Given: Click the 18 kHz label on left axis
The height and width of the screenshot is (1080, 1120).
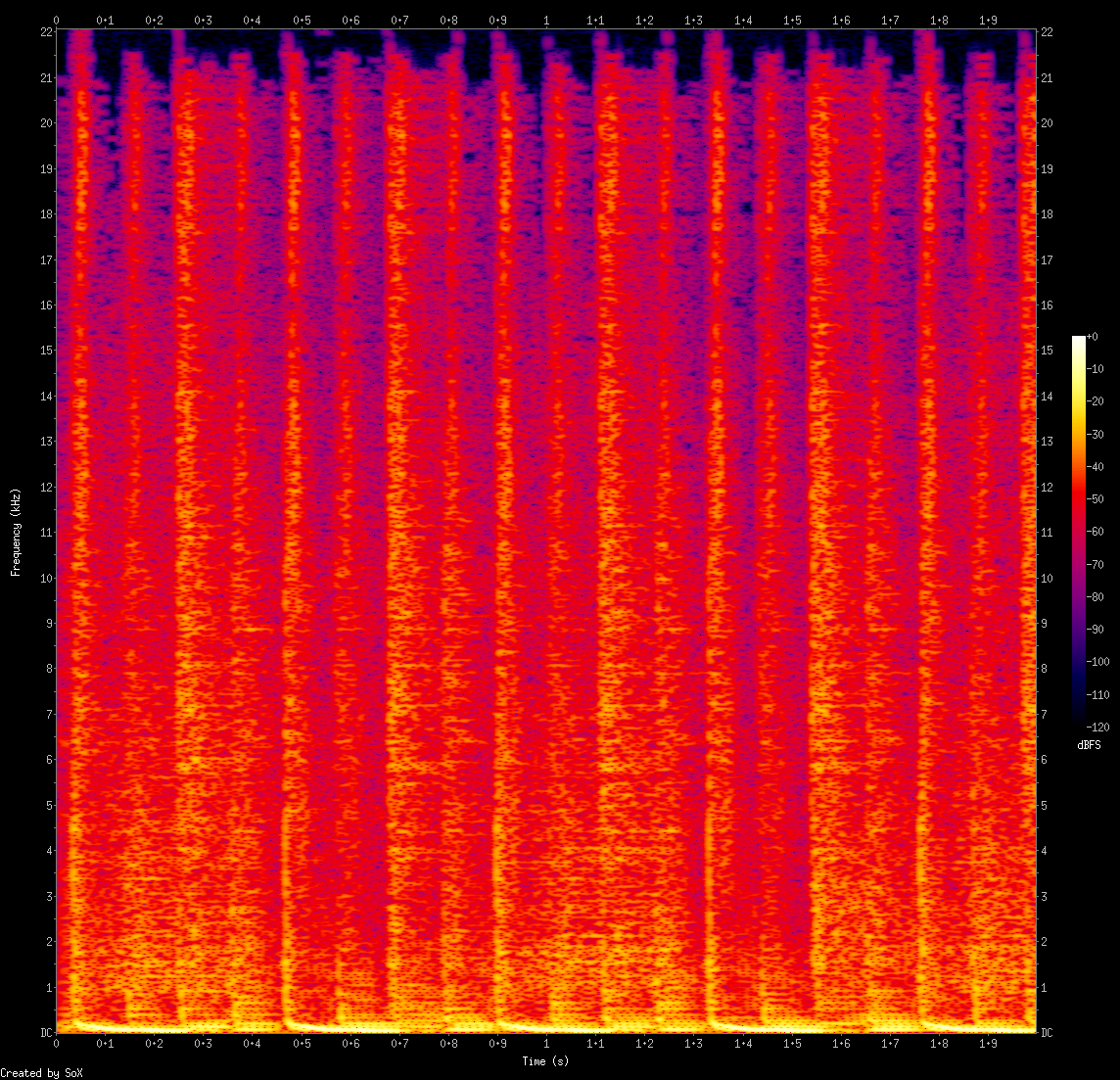Looking at the screenshot, I should point(47,214).
